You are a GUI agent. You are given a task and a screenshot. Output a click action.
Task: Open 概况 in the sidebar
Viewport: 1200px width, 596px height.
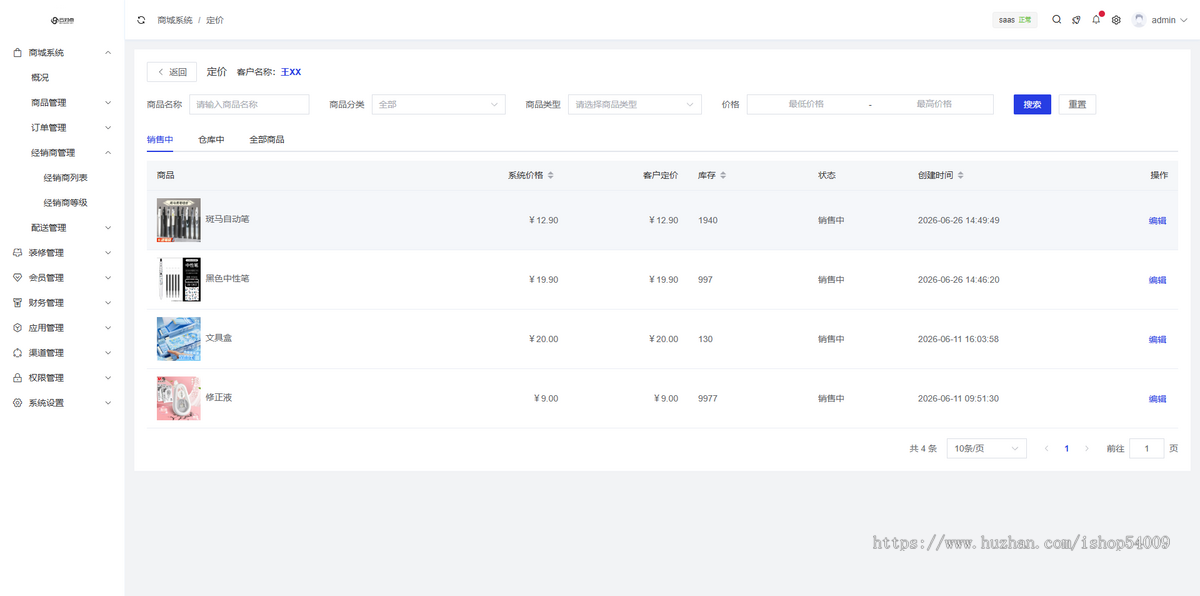(x=40, y=78)
